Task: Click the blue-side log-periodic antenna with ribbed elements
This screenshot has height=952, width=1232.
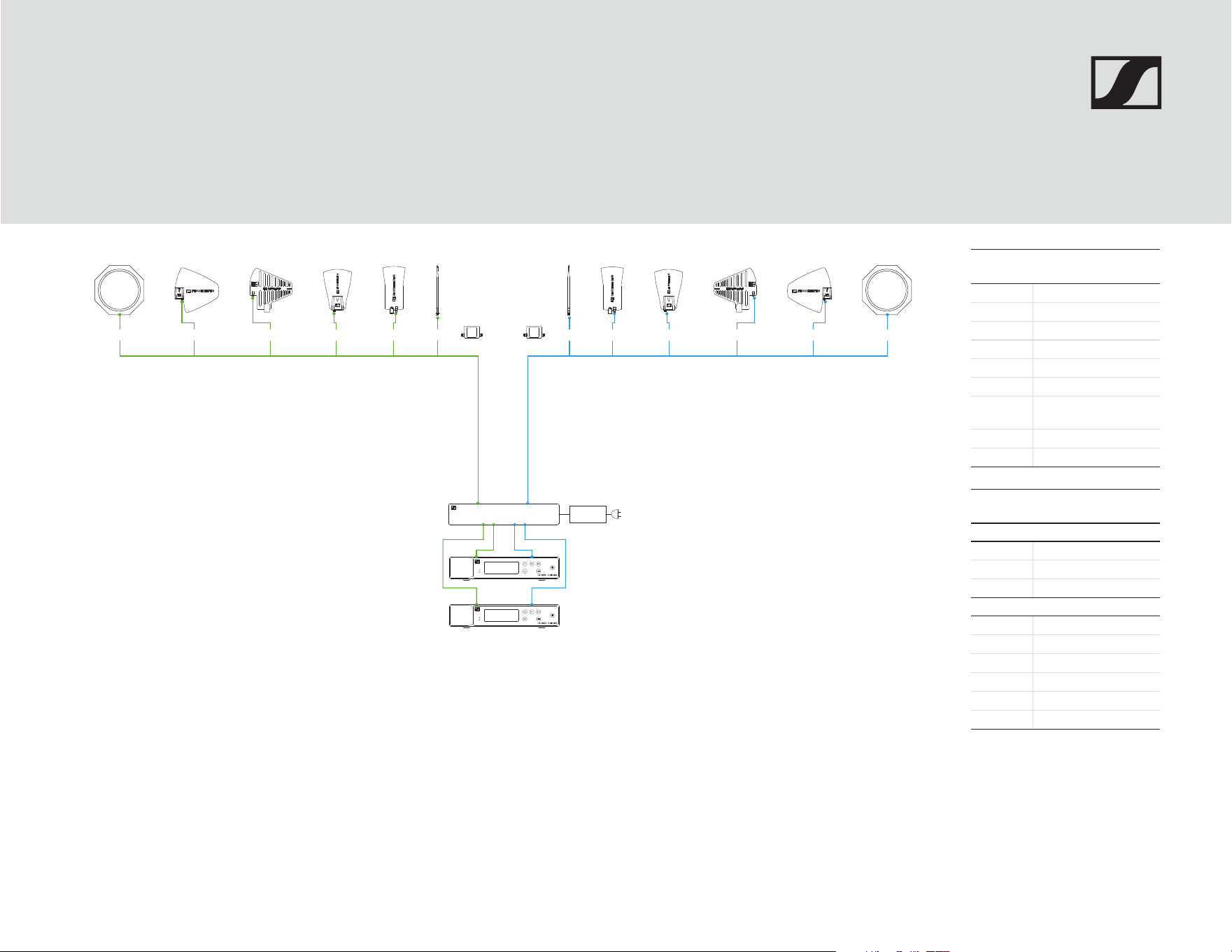Action: [x=735, y=289]
